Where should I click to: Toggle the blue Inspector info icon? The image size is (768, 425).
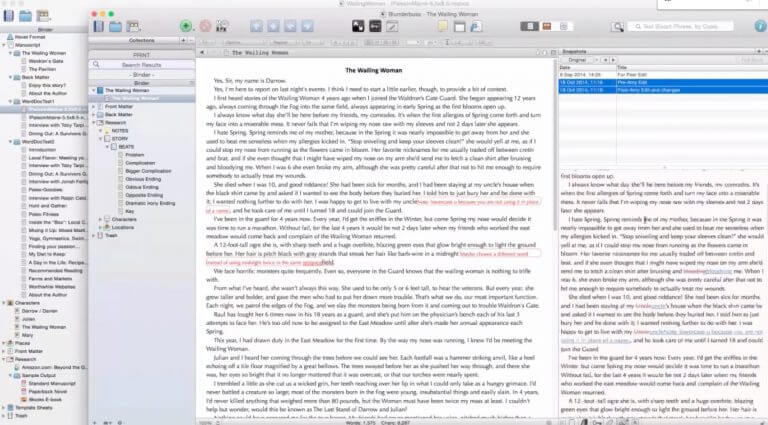tap(760, 26)
